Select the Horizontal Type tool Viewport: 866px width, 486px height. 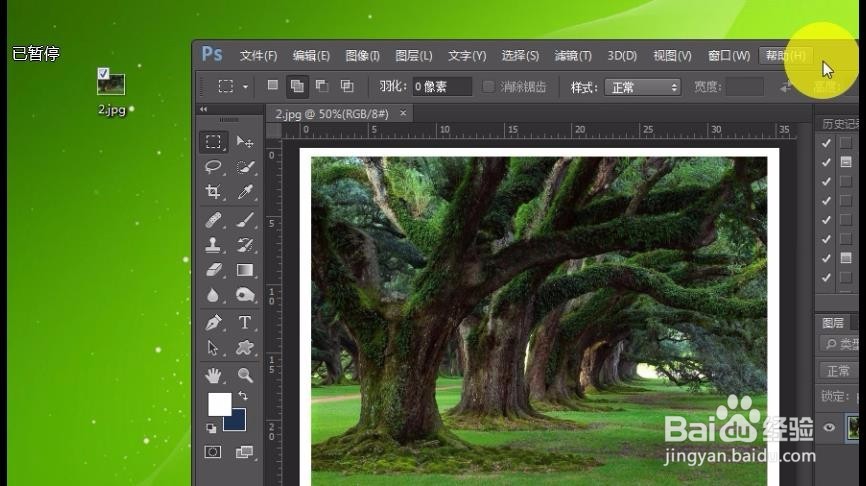(245, 322)
